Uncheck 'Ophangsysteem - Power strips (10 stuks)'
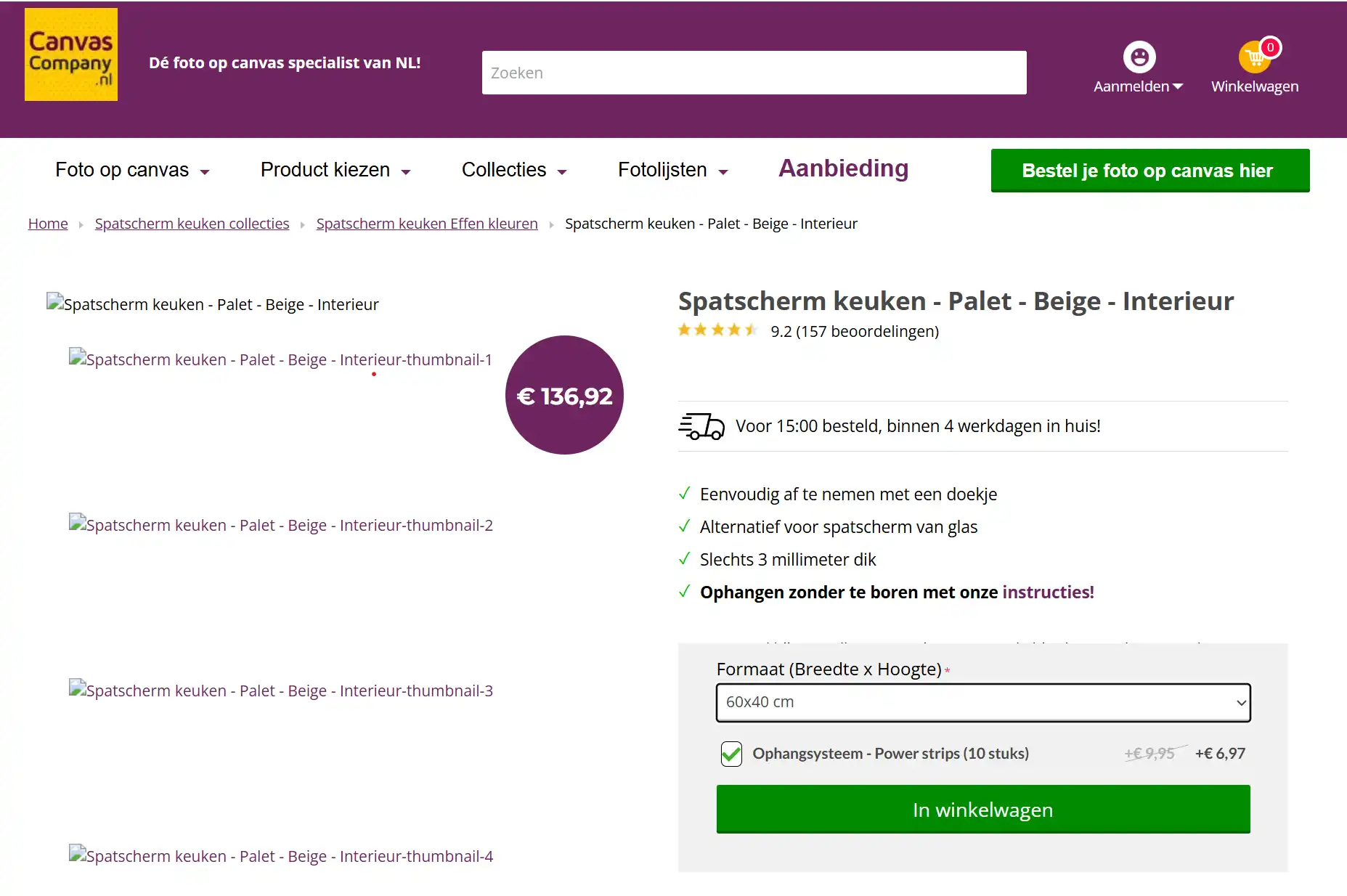 pyautogui.click(x=731, y=754)
